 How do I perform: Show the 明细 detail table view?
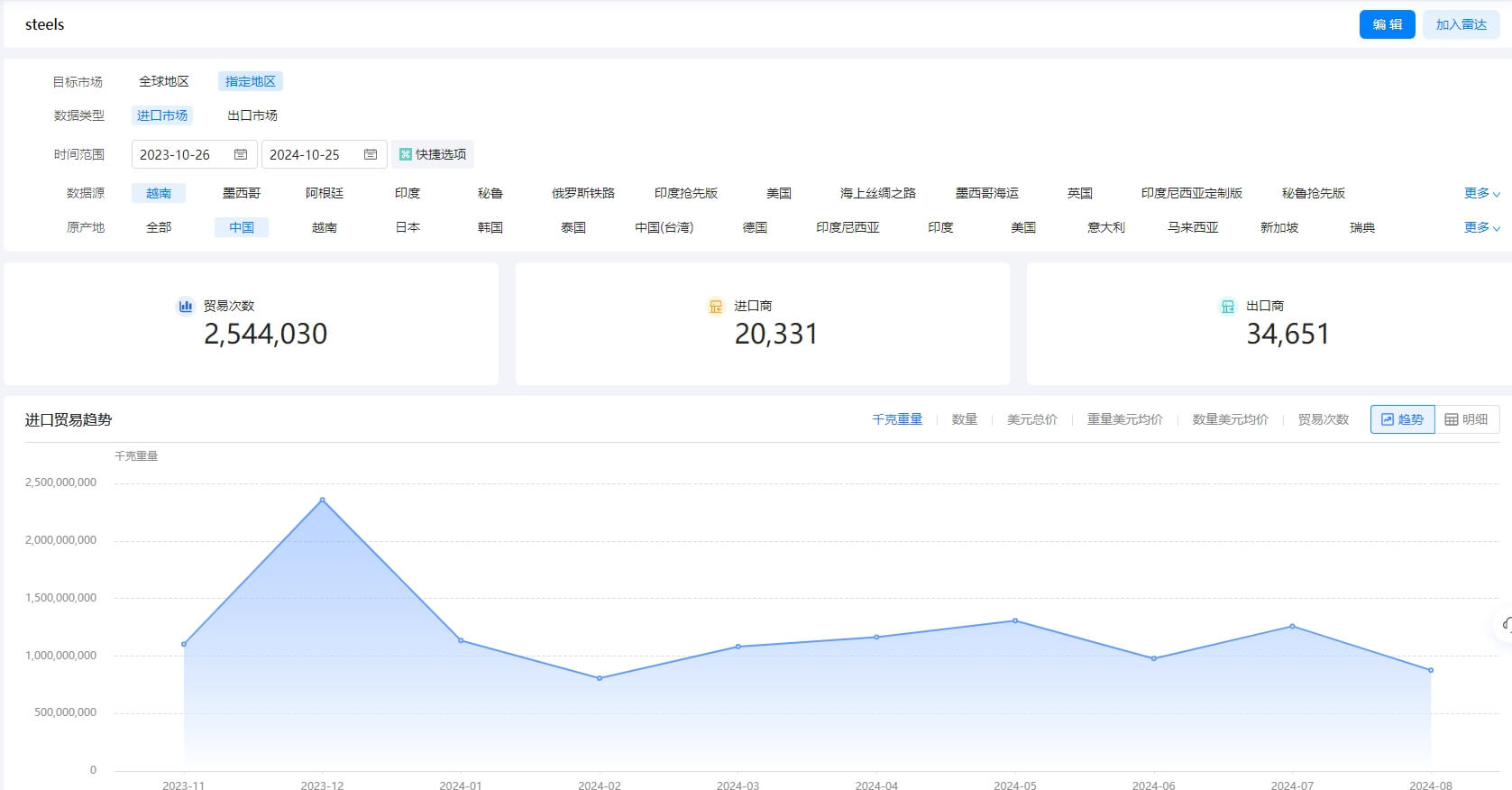coord(1467,419)
